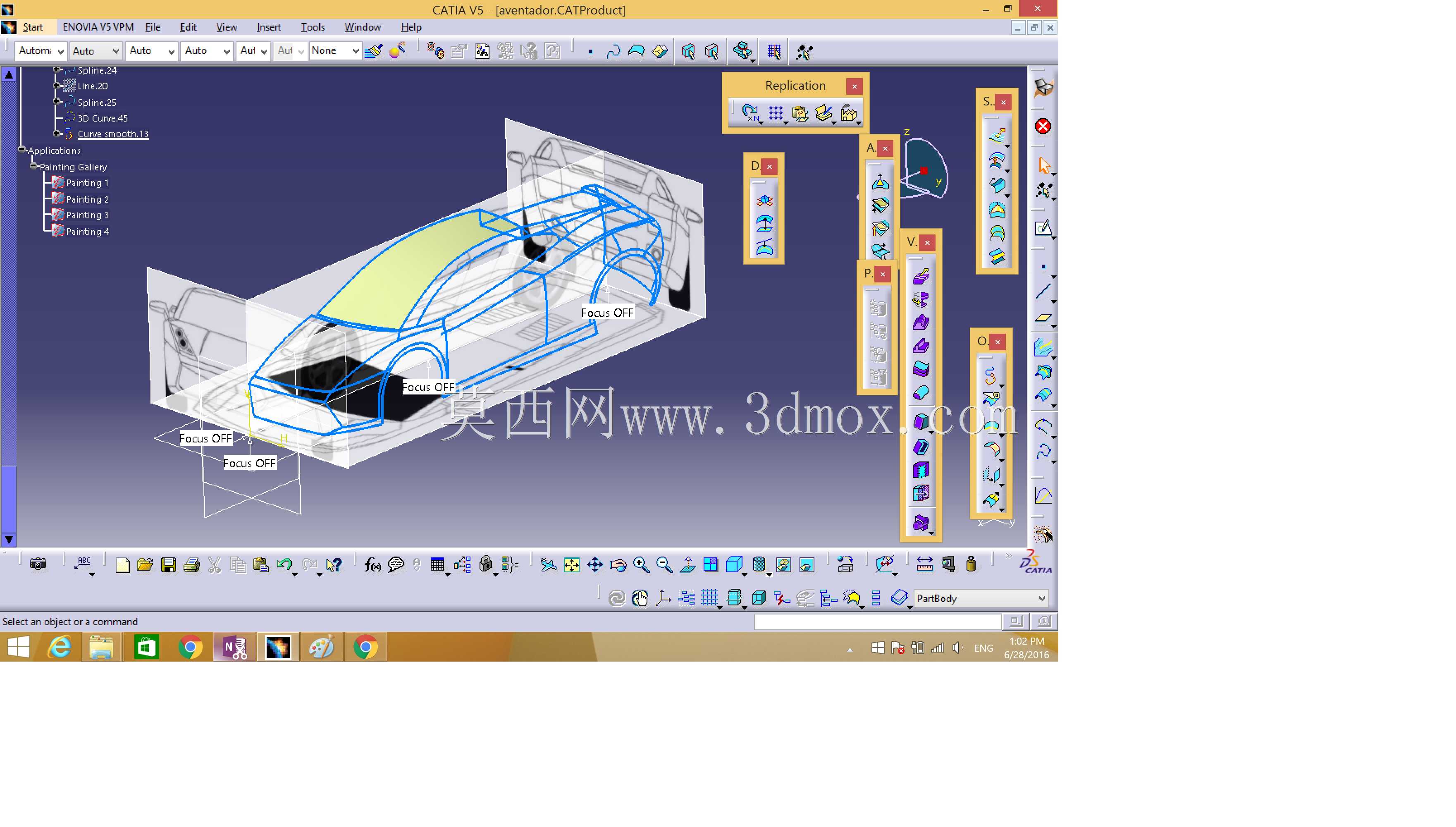
Task: Click the weight measure inertia icon
Action: coord(971,564)
